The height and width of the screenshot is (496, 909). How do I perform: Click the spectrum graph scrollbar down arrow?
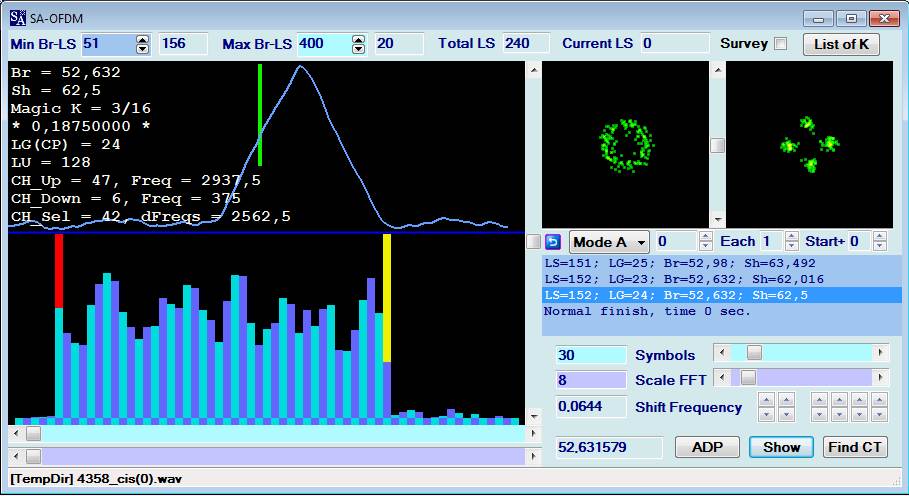point(533,417)
